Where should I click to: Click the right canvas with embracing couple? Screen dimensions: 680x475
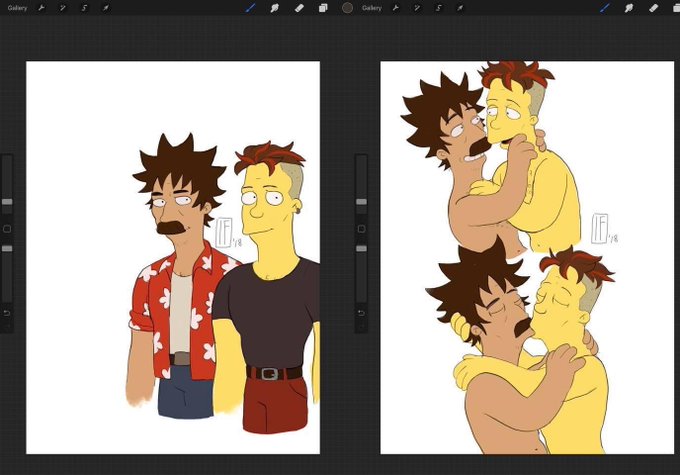[x=527, y=258]
